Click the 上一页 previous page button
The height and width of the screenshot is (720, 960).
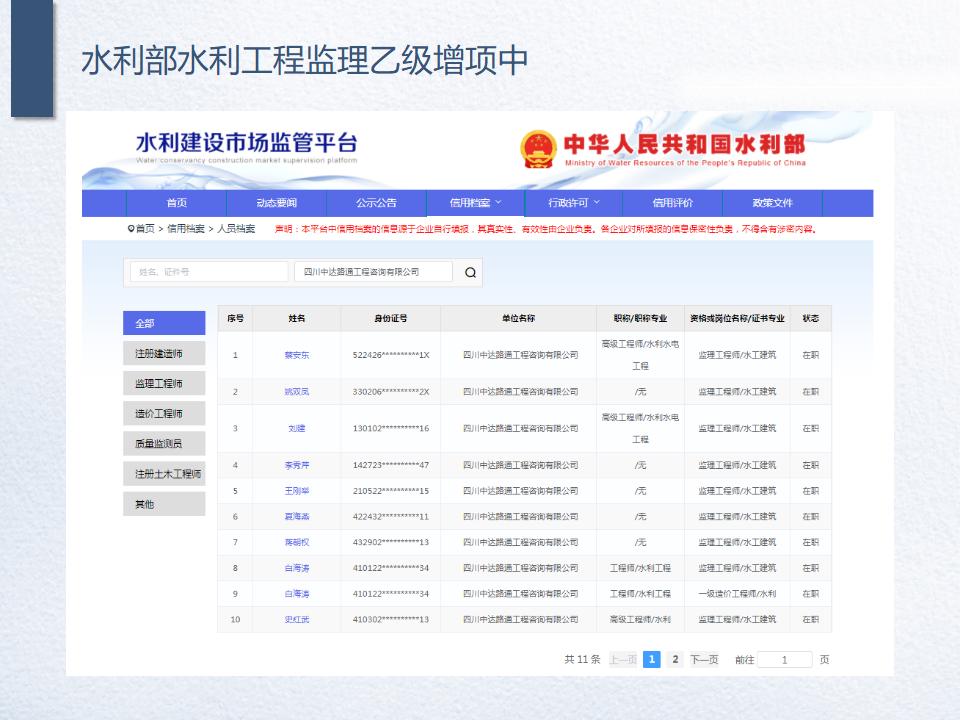[623, 659]
